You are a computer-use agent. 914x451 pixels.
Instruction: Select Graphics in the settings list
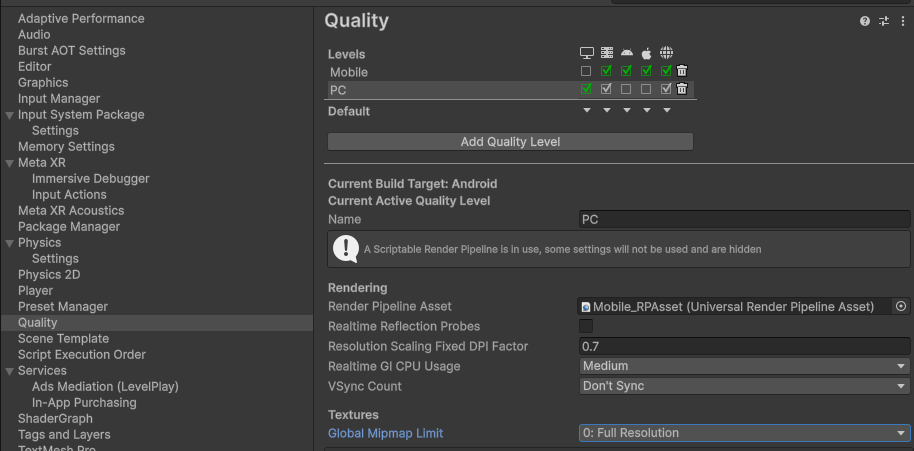pyautogui.click(x=43, y=83)
